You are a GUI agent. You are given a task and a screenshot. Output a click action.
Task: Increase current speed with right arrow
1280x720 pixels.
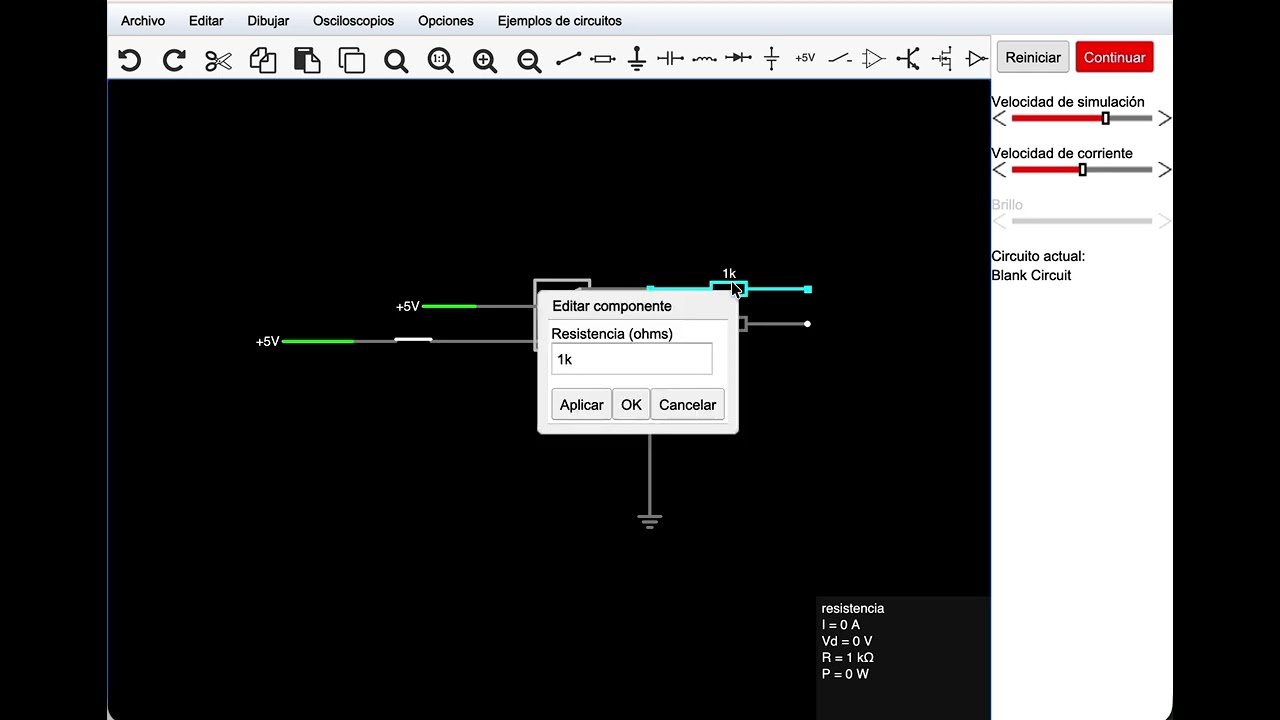[1164, 170]
